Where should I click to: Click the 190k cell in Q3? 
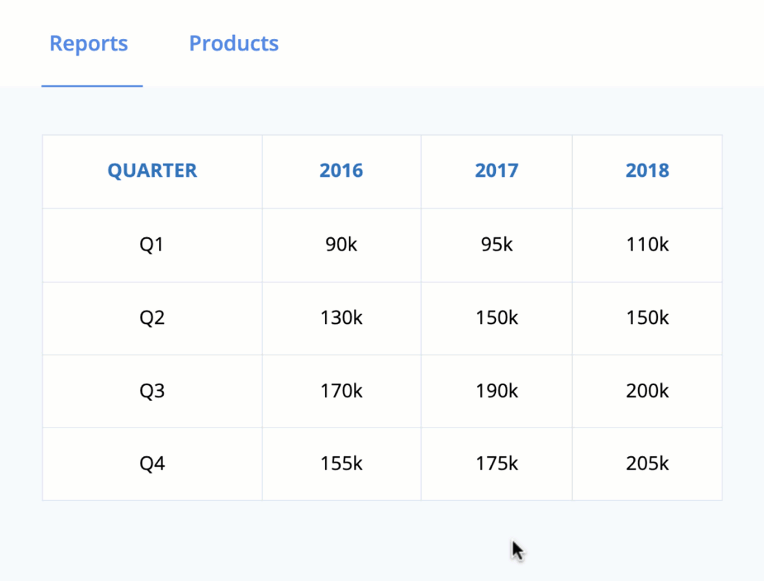pos(496,391)
